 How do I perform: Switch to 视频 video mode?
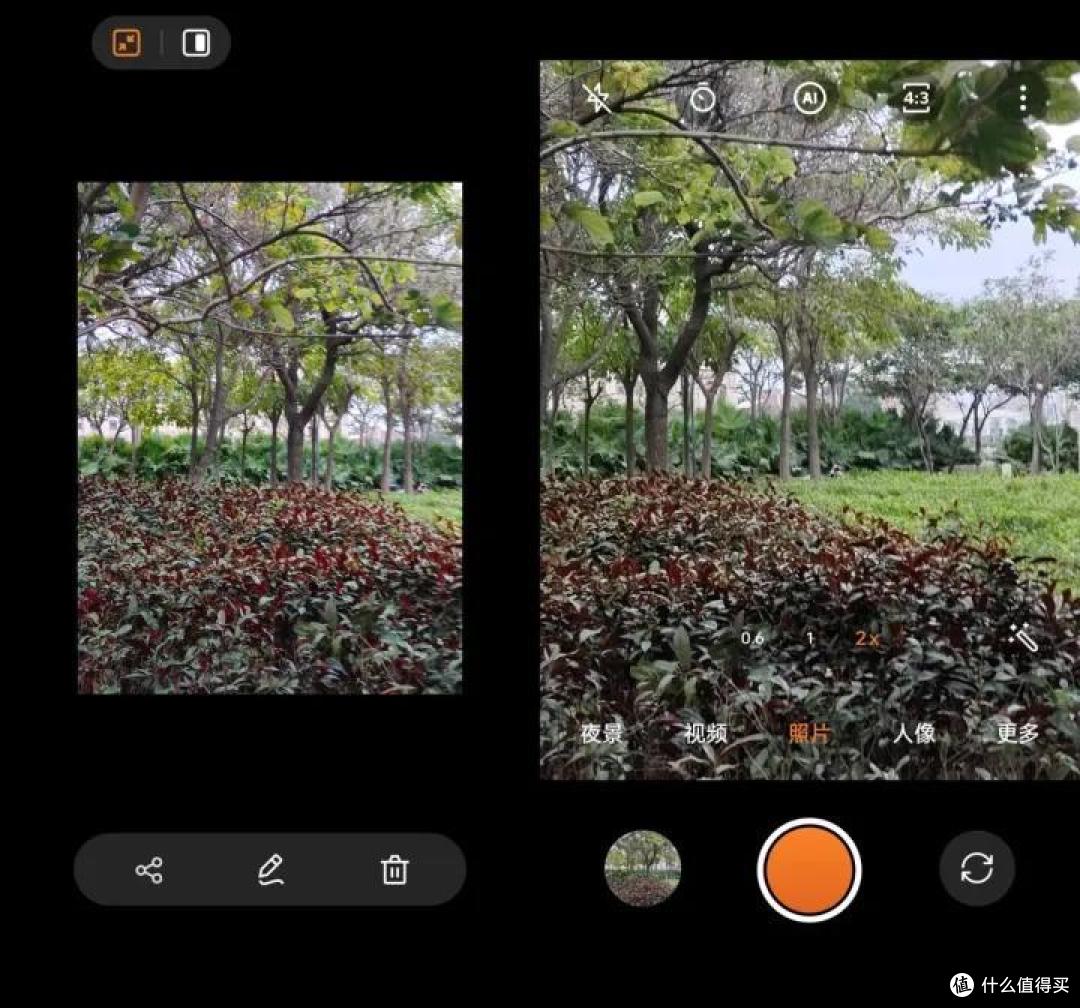point(705,733)
